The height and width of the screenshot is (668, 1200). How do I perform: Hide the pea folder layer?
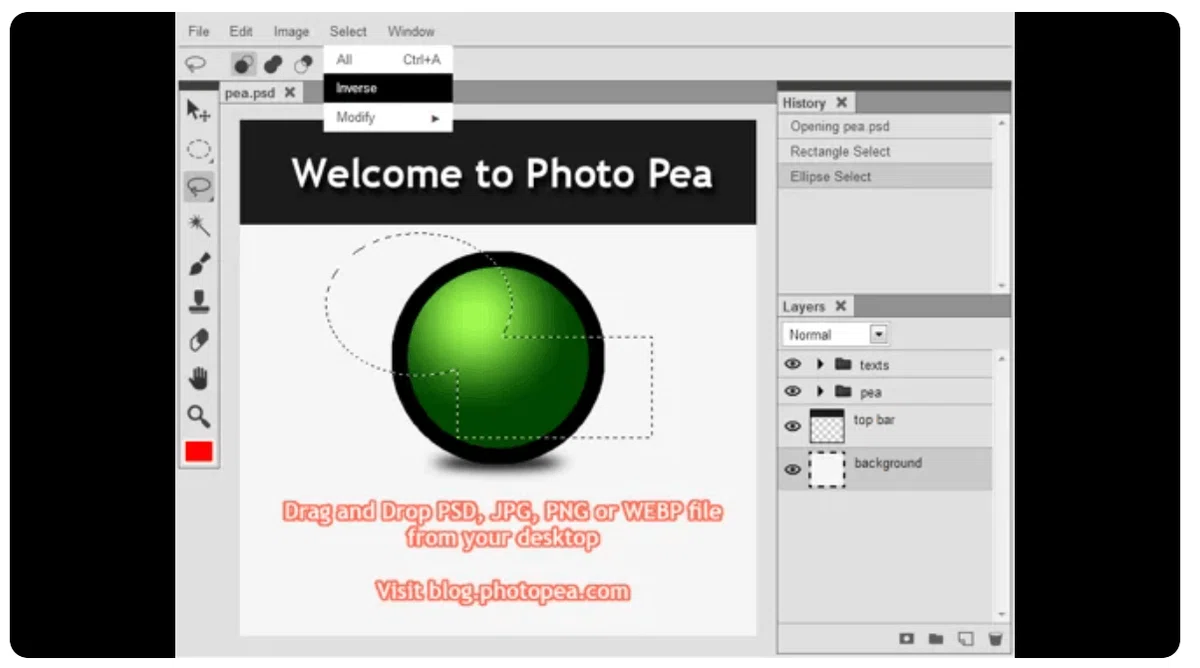click(793, 391)
